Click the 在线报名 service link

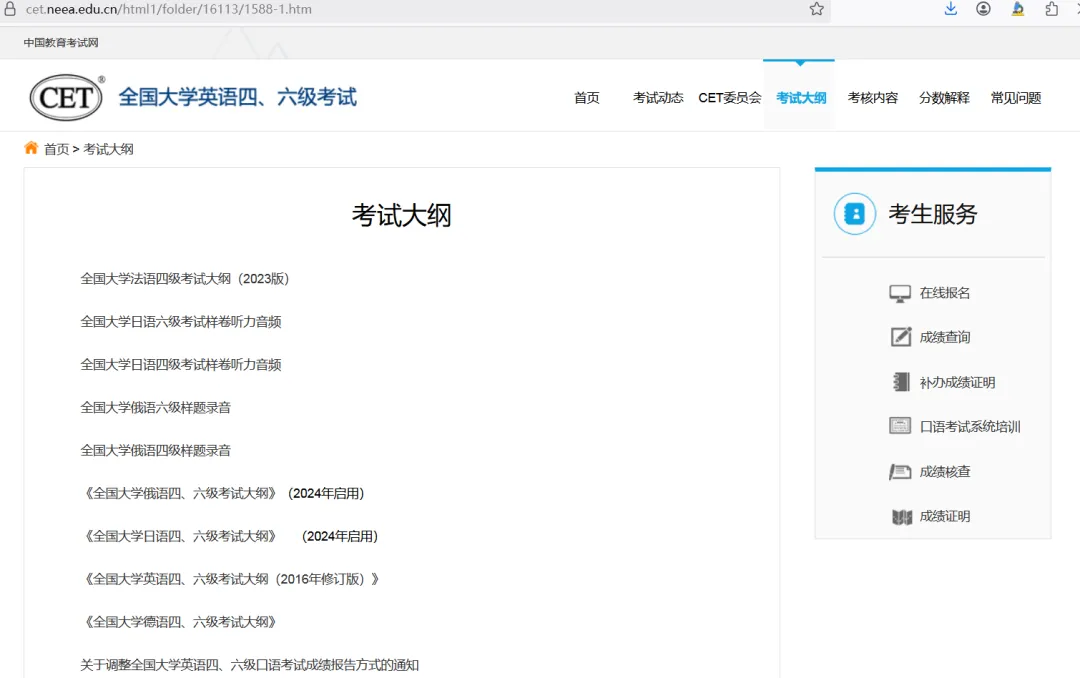coord(944,293)
